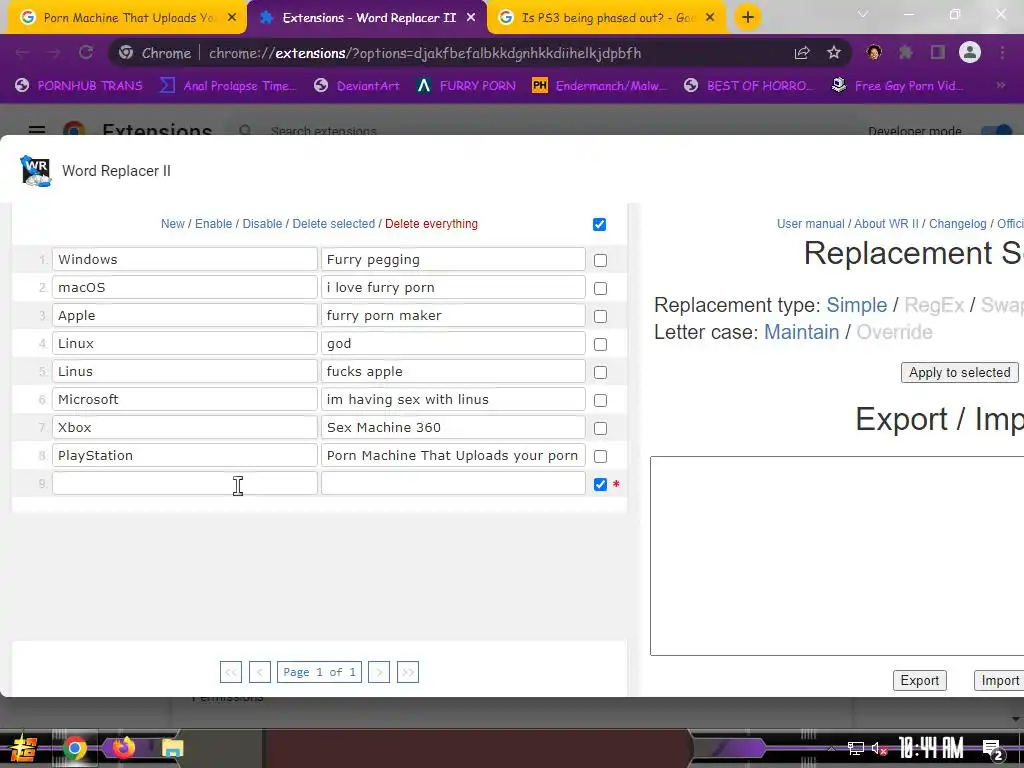This screenshot has height=768, width=1024.
Task: Click the Chrome taskbar icon
Action: click(74, 748)
